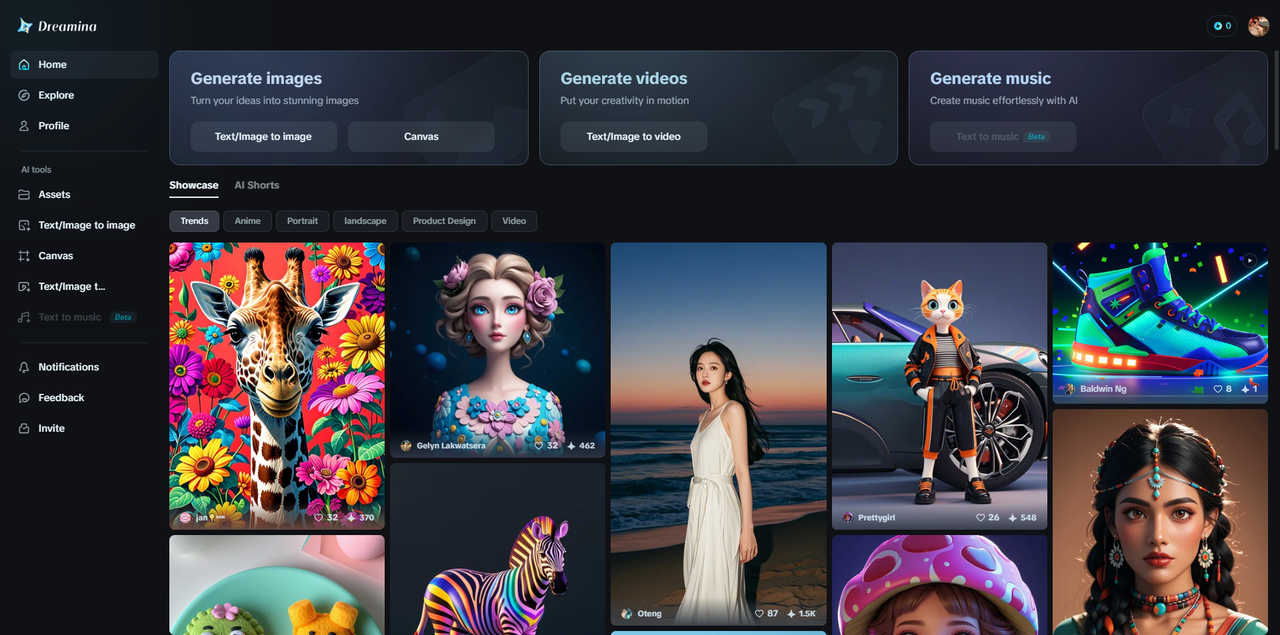Select the landscape filter chip

tap(365, 221)
